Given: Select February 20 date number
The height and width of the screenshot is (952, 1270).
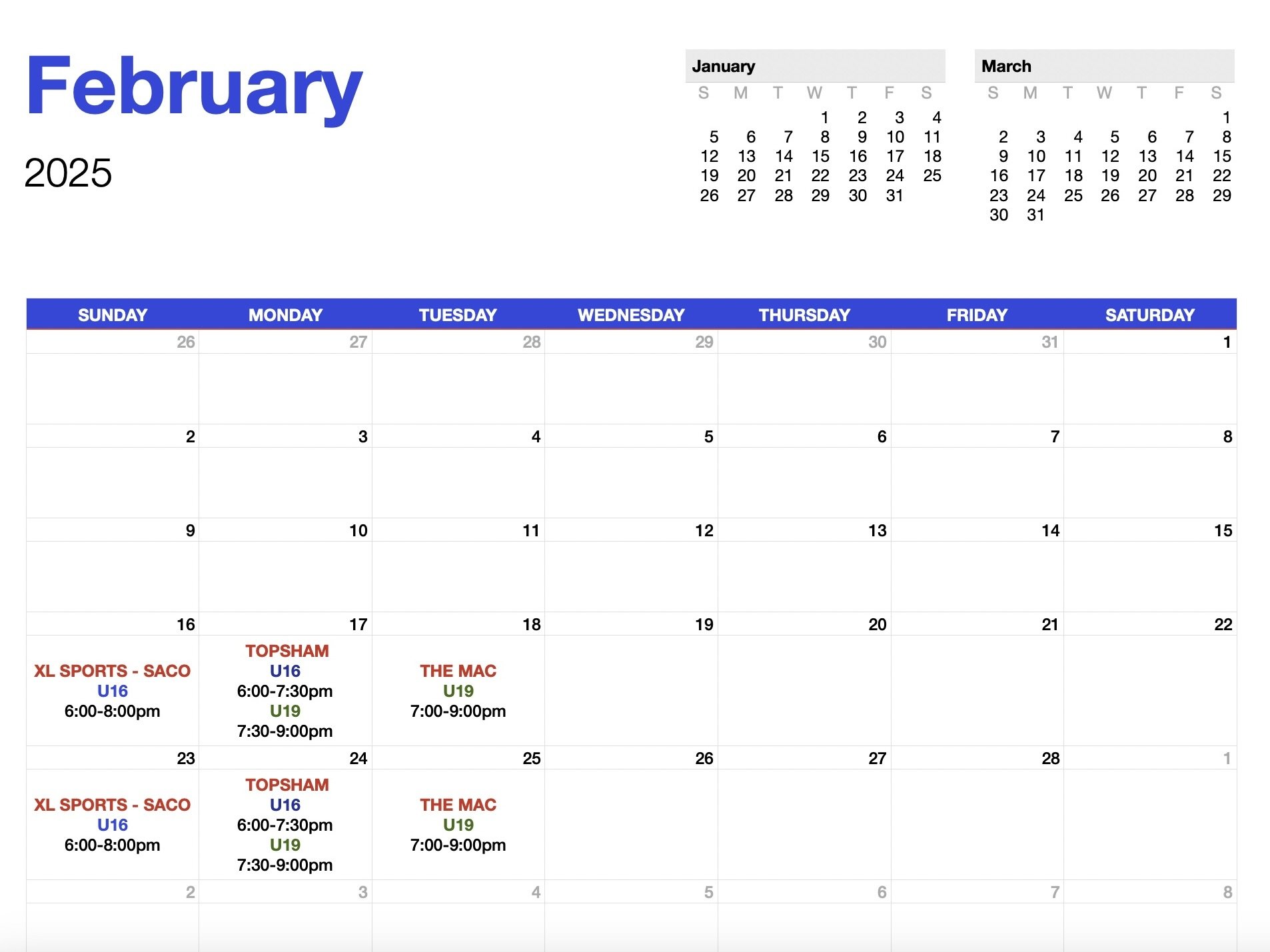Looking at the screenshot, I should 877,625.
